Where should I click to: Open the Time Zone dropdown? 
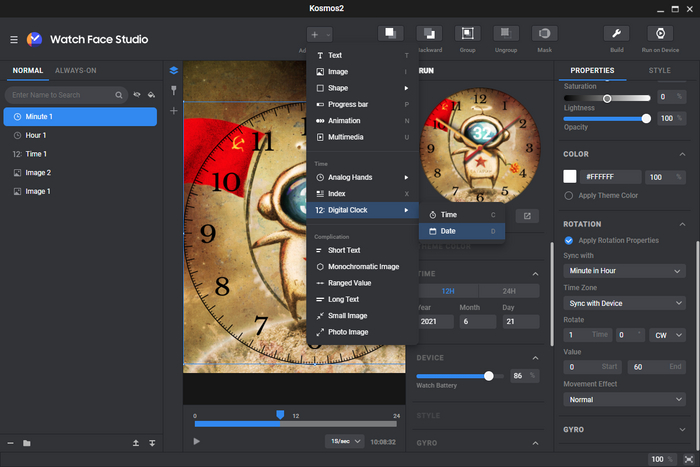[623, 303]
